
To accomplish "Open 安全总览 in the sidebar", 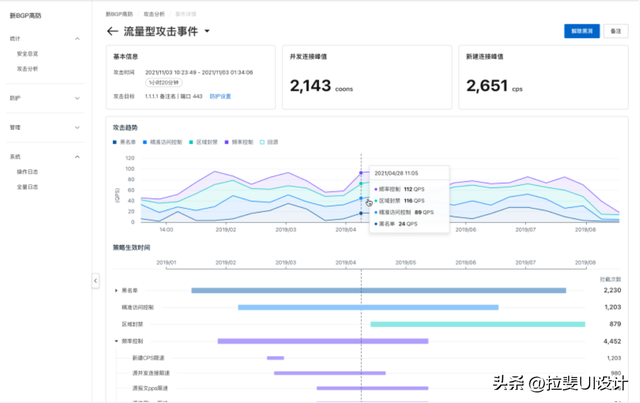I will [x=27, y=54].
